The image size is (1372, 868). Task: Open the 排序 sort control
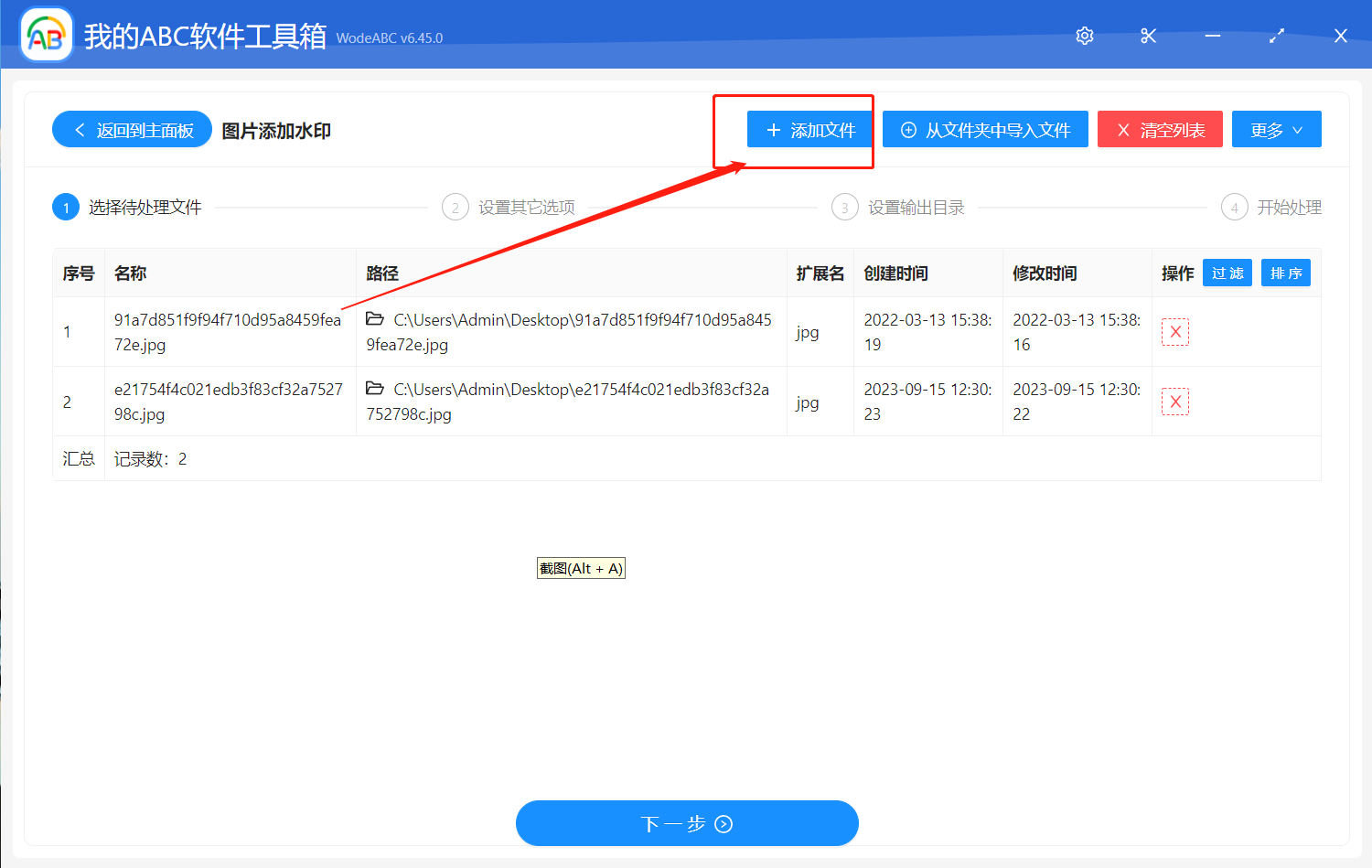1285,272
